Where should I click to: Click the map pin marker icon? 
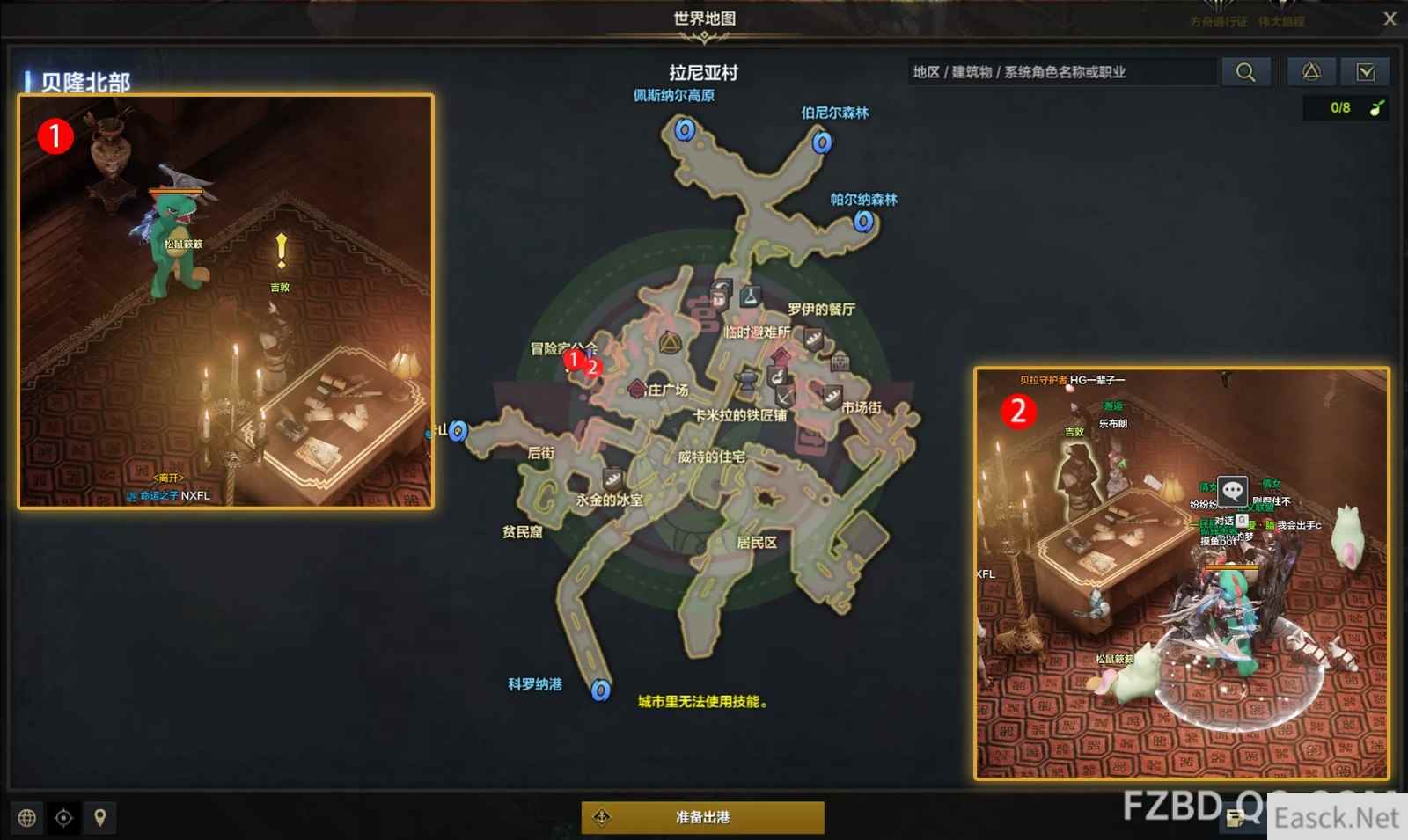(100, 818)
